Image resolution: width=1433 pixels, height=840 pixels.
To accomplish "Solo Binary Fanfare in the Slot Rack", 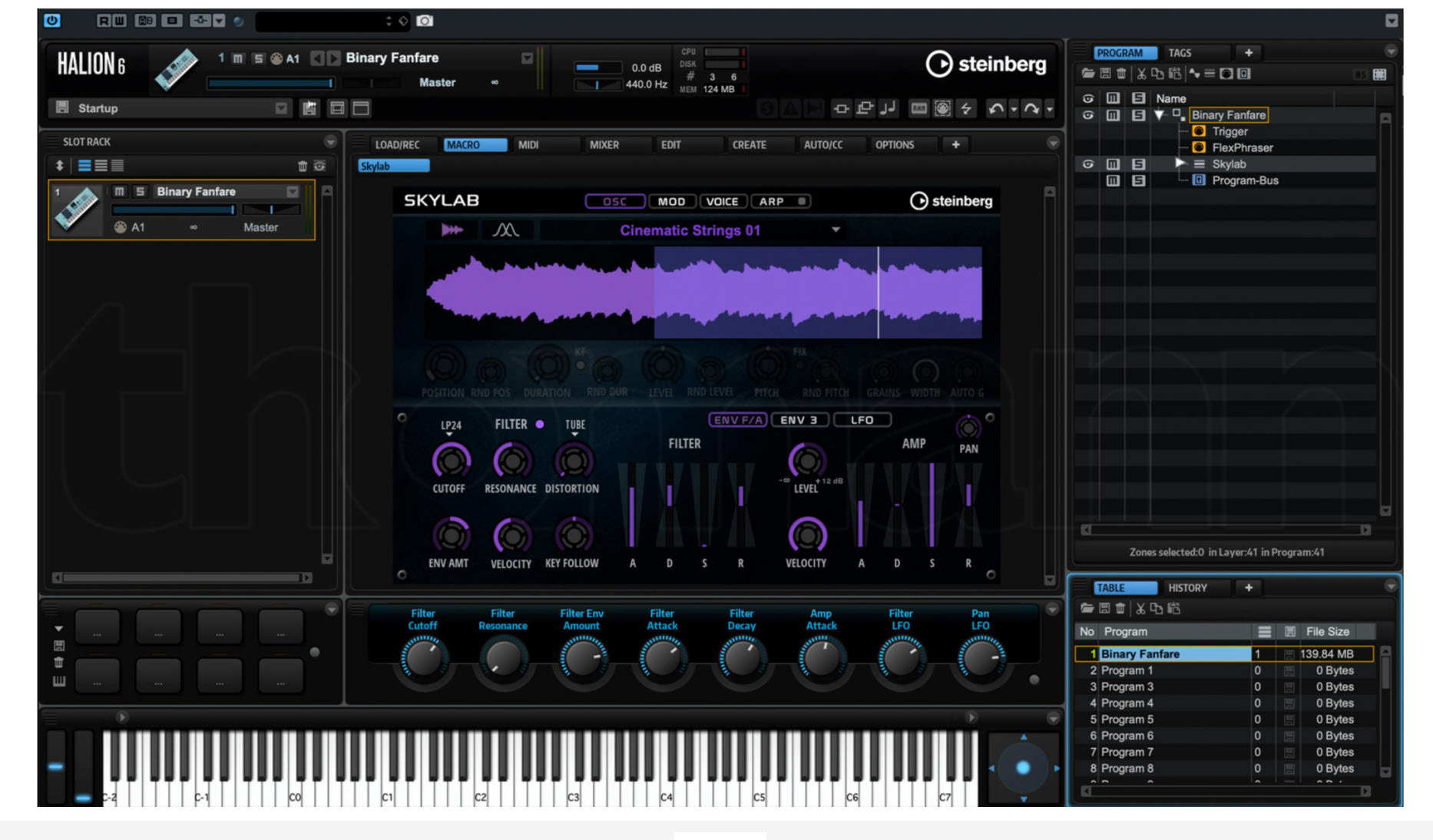I will [140, 191].
